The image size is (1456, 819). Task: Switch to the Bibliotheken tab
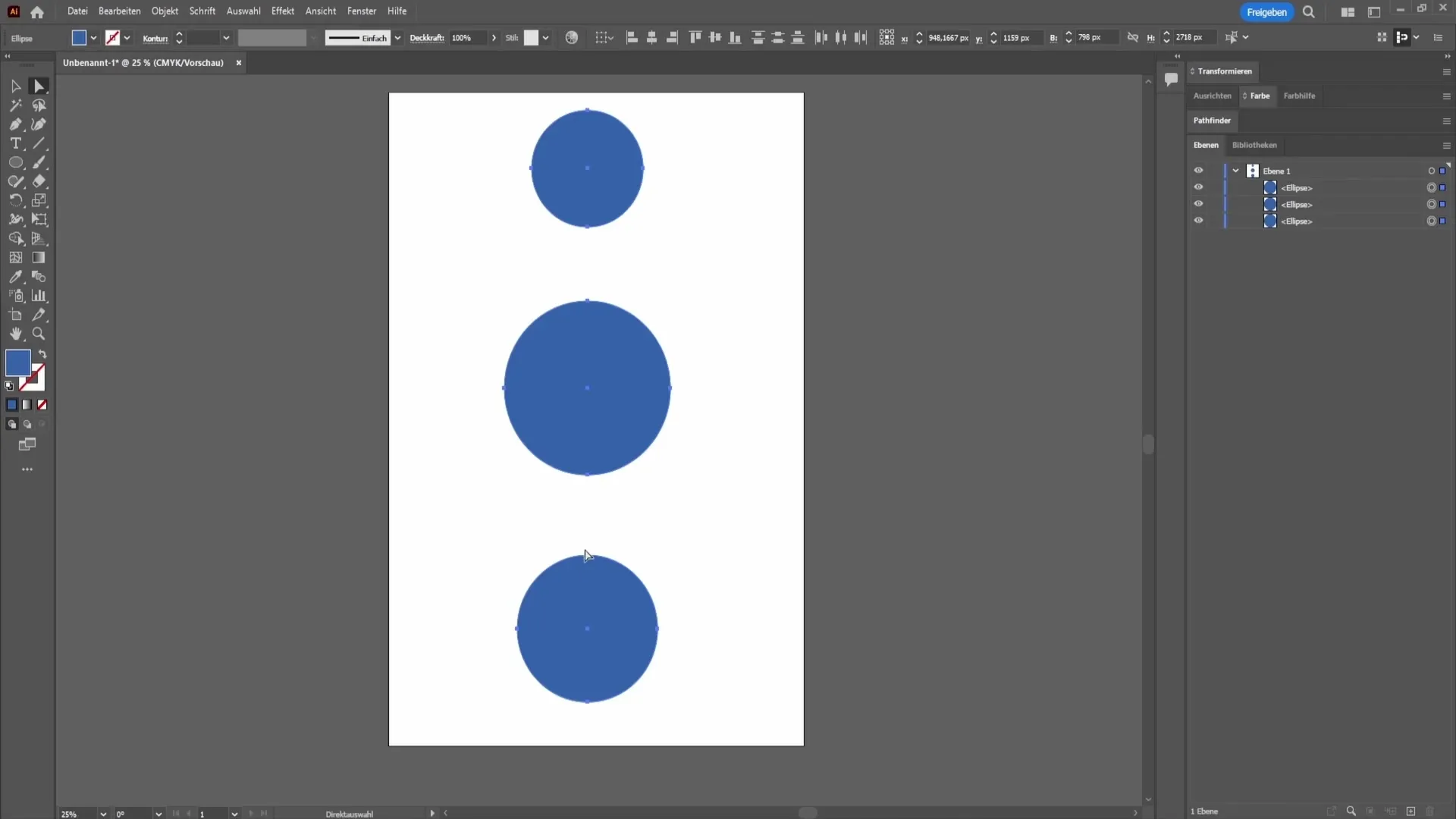click(x=1254, y=145)
